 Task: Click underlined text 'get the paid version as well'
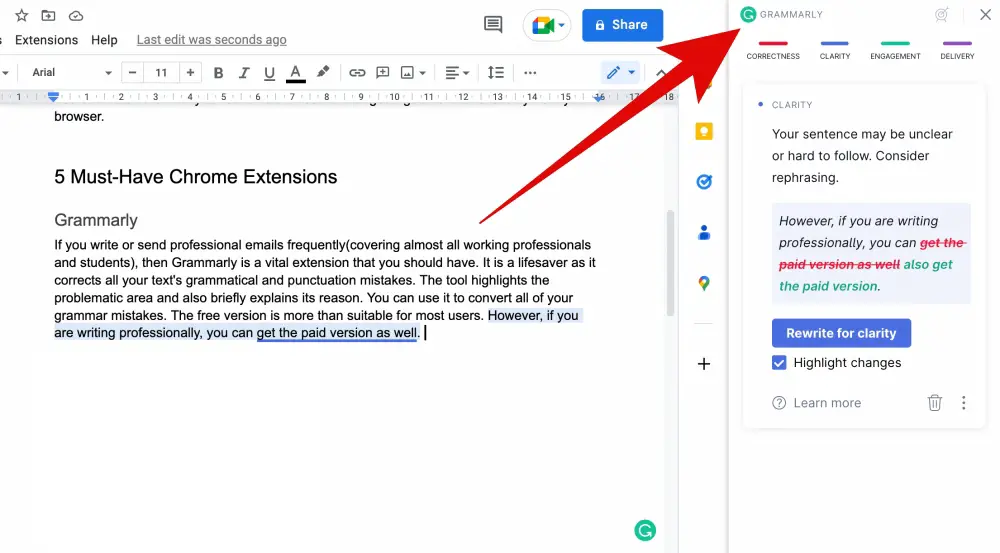336,333
